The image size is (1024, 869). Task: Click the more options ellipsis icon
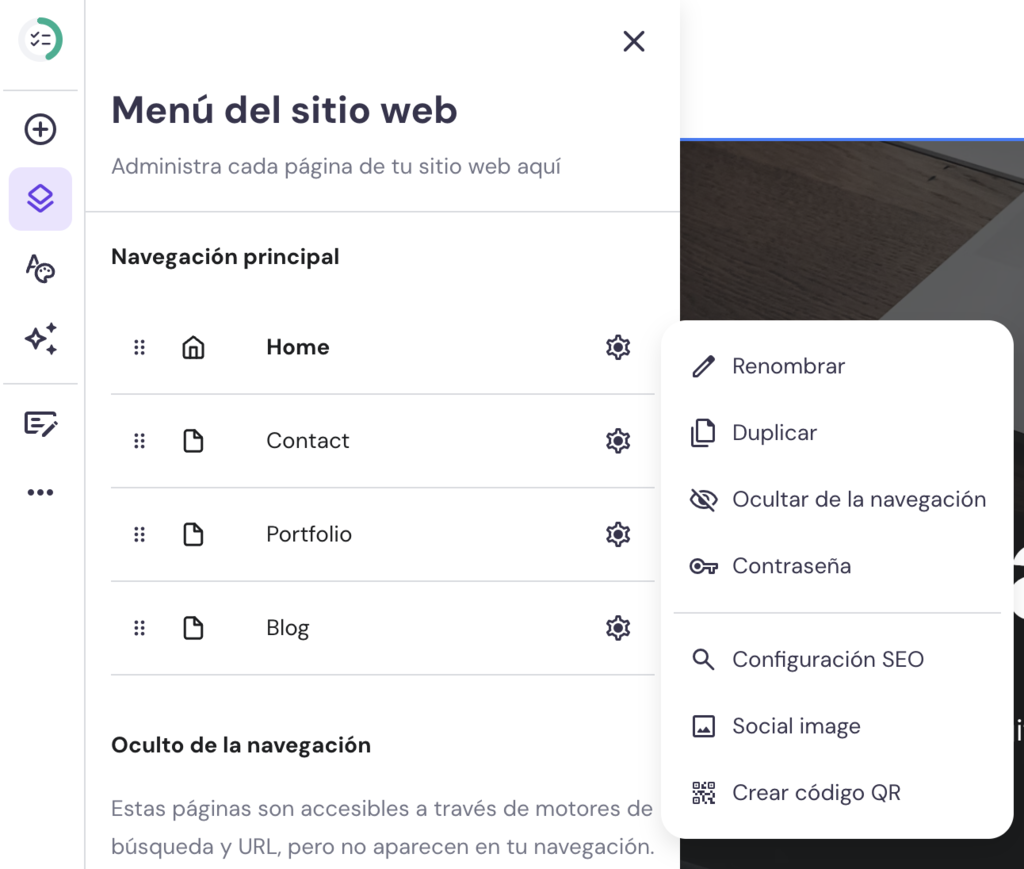click(40, 491)
